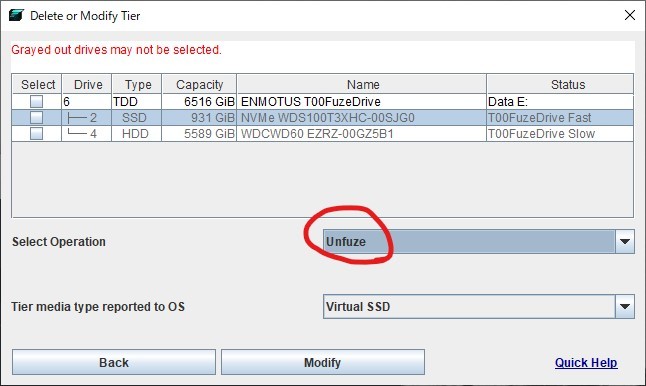Select the WDCWD60 EZRZ-00GZ5B1 name cell
The width and height of the screenshot is (646, 386).
point(362,133)
